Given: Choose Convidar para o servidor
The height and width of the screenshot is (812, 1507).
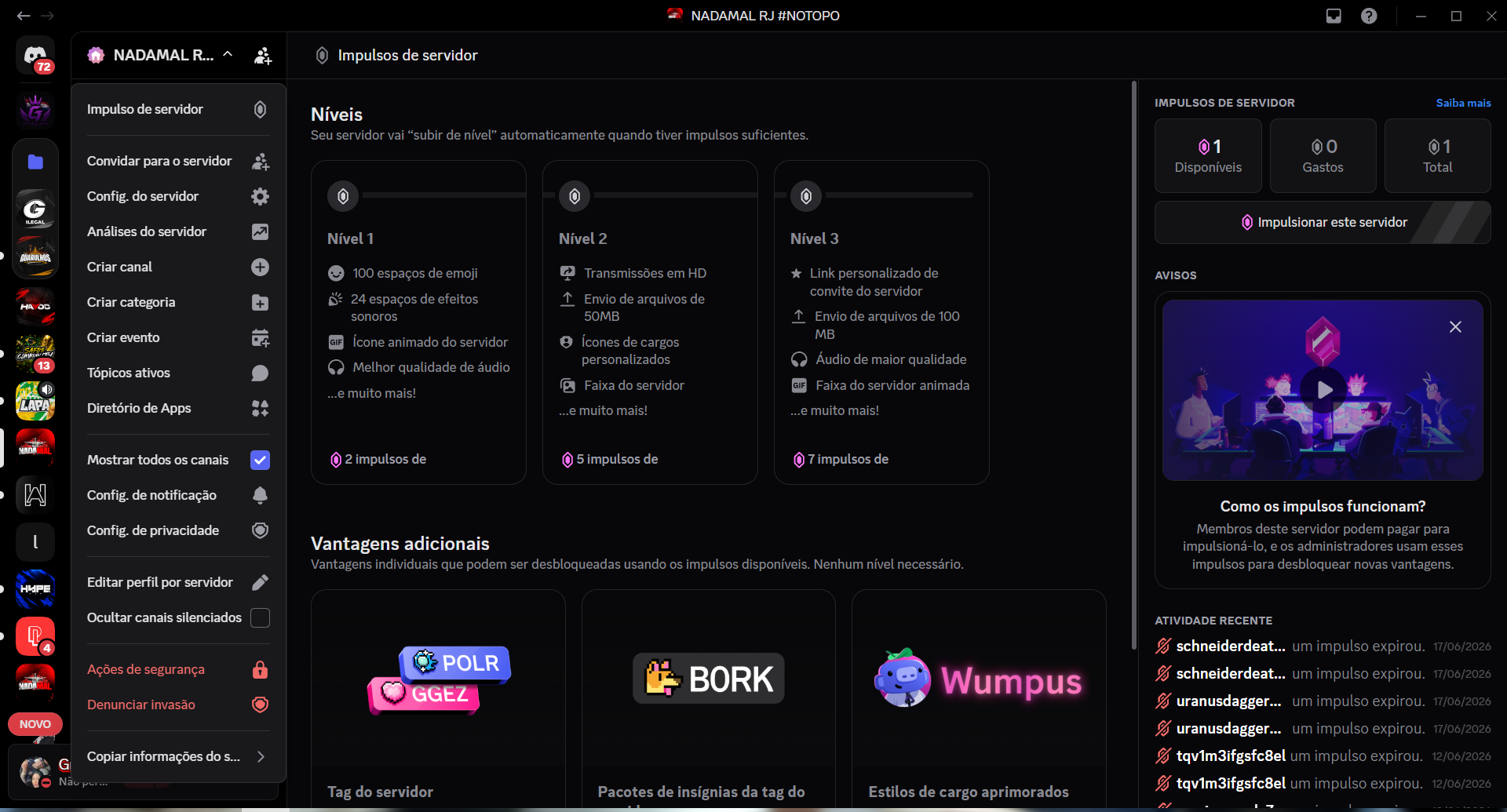Looking at the screenshot, I should [178, 161].
